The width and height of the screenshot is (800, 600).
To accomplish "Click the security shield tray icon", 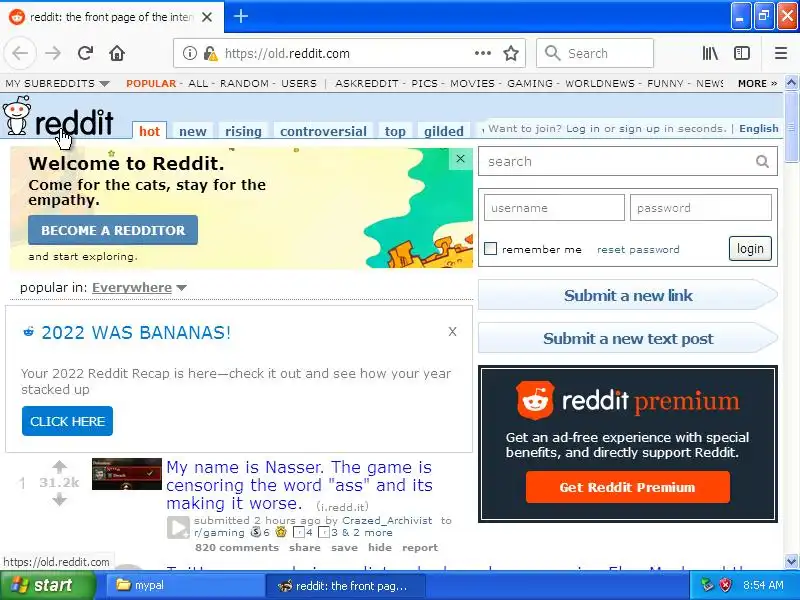I will [725, 585].
